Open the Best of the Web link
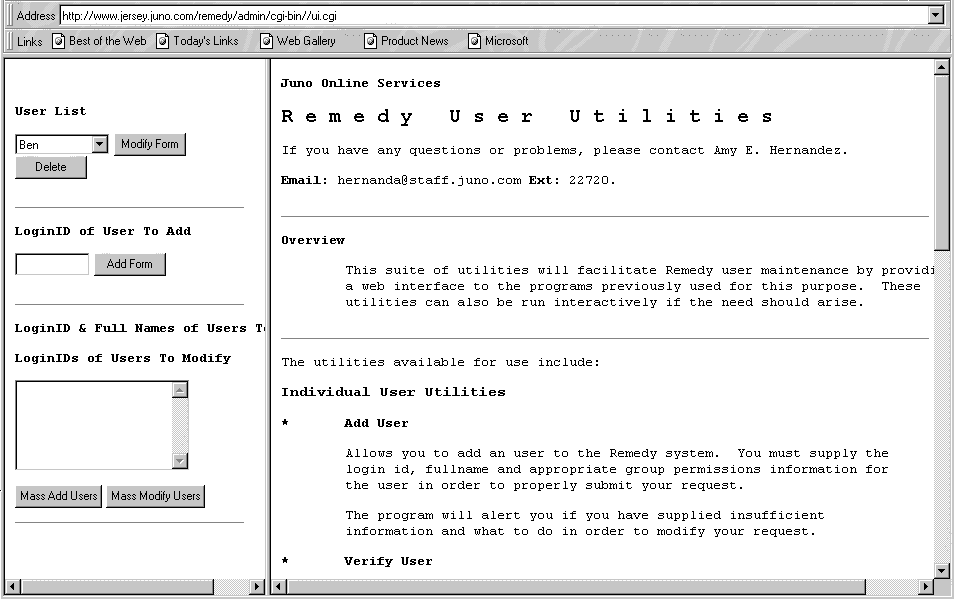 108,41
